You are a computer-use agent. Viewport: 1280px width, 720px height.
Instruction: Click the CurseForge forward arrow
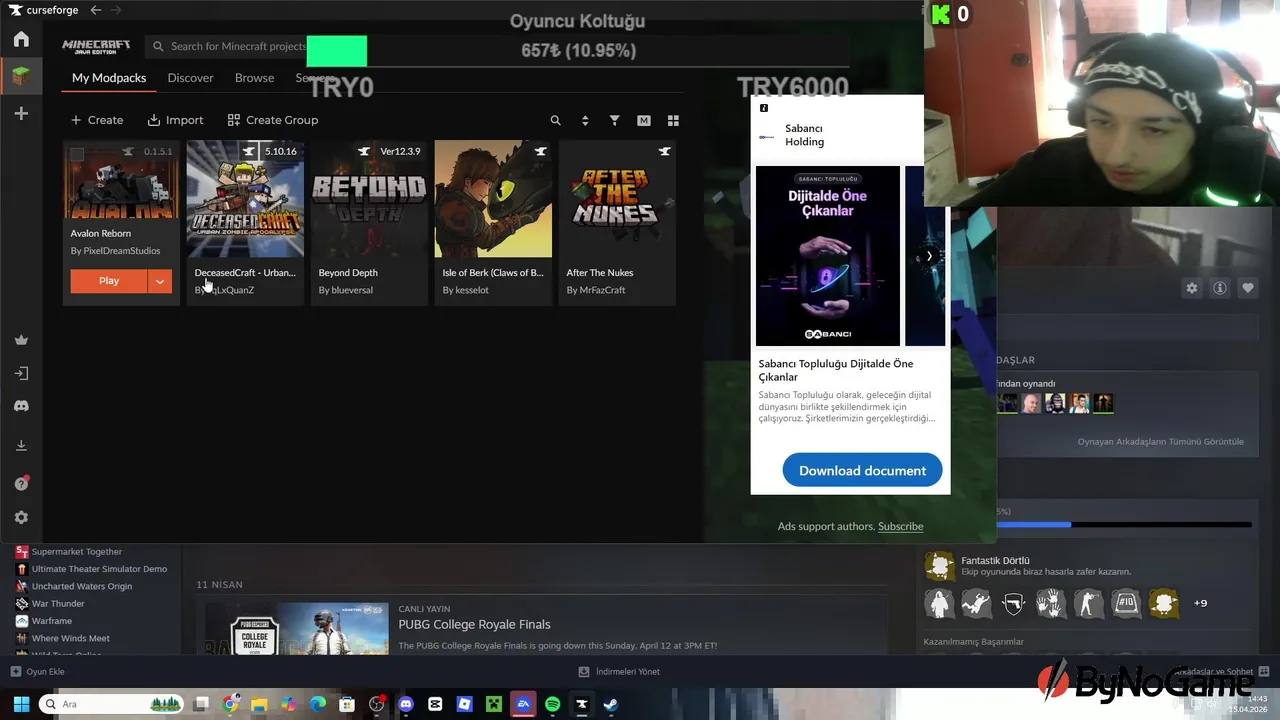click(116, 10)
